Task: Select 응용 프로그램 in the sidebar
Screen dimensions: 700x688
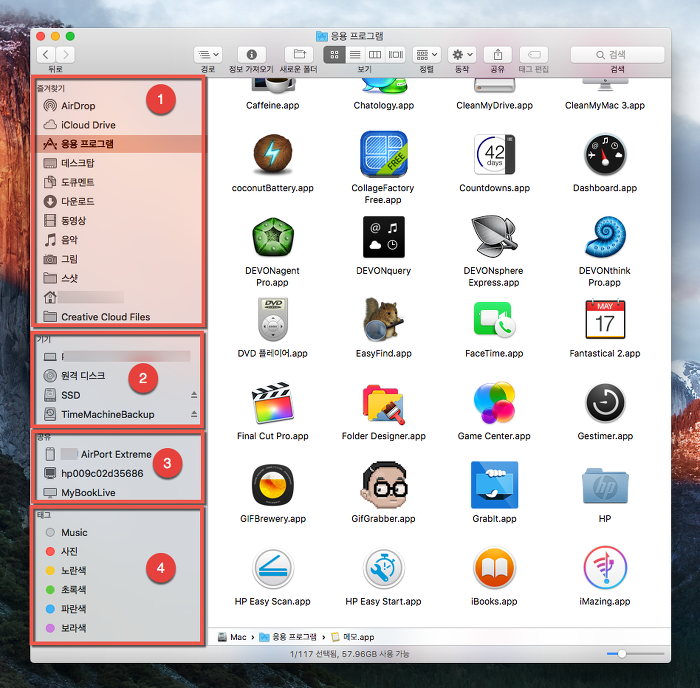Action: pos(118,144)
